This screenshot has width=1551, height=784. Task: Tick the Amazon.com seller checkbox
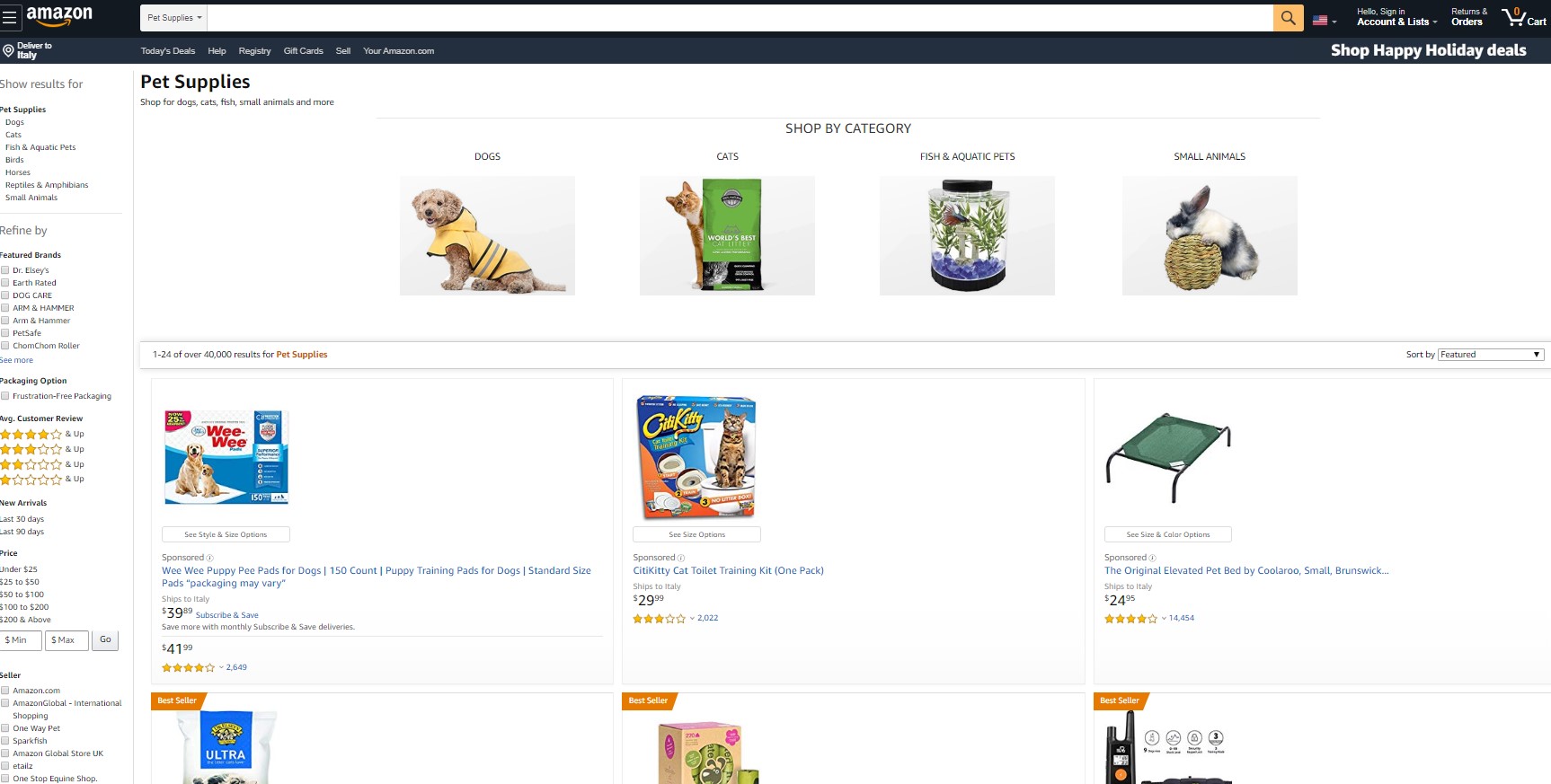5,691
